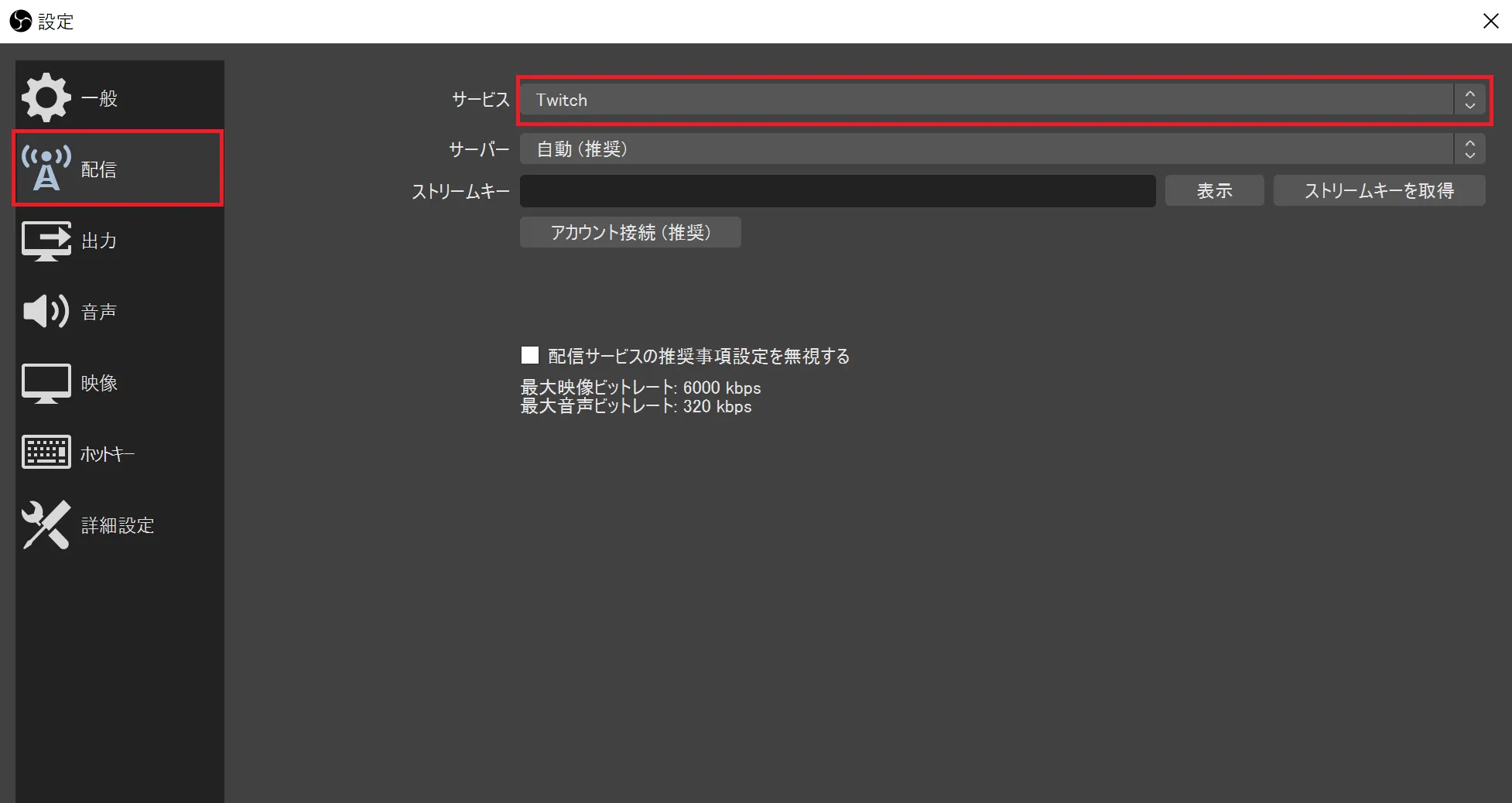Click the OBS logo in title bar
This screenshot has height=803, width=1512.
[21, 21]
